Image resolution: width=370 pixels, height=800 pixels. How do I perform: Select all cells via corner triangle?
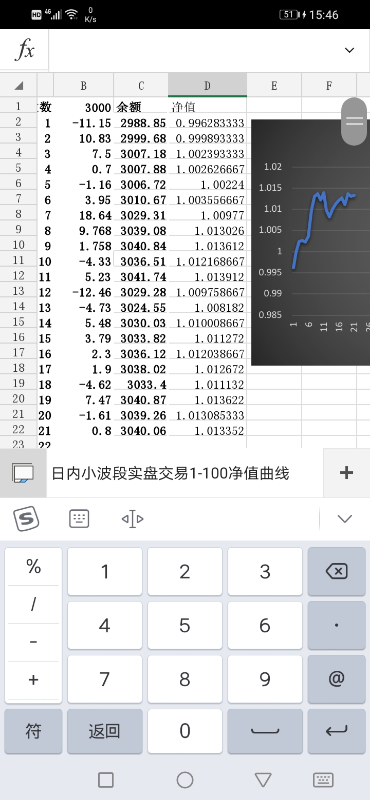coord(19,85)
